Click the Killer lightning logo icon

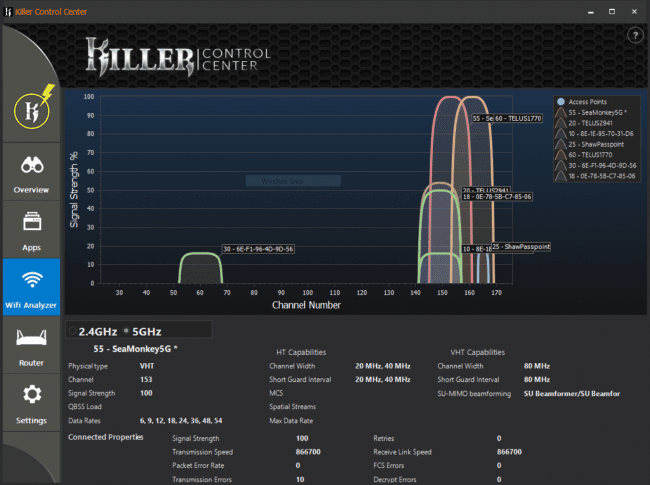[31, 109]
